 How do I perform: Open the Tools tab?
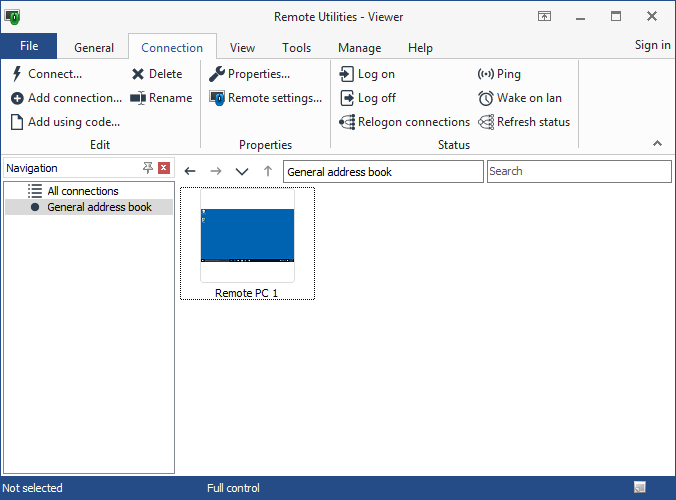click(296, 47)
